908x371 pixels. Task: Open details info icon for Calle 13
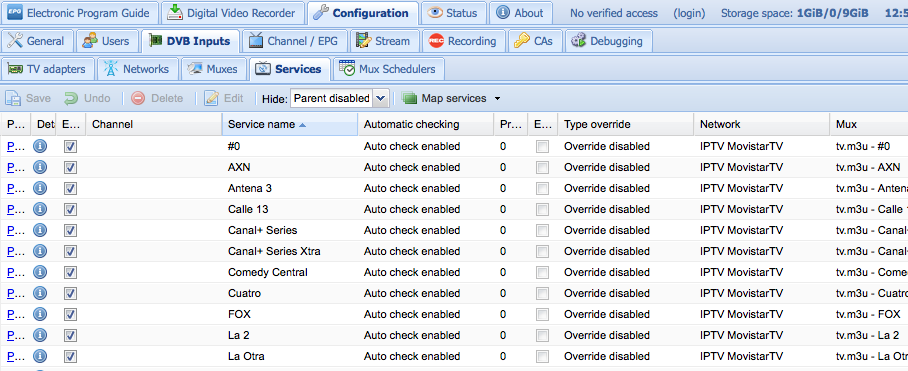click(40, 209)
